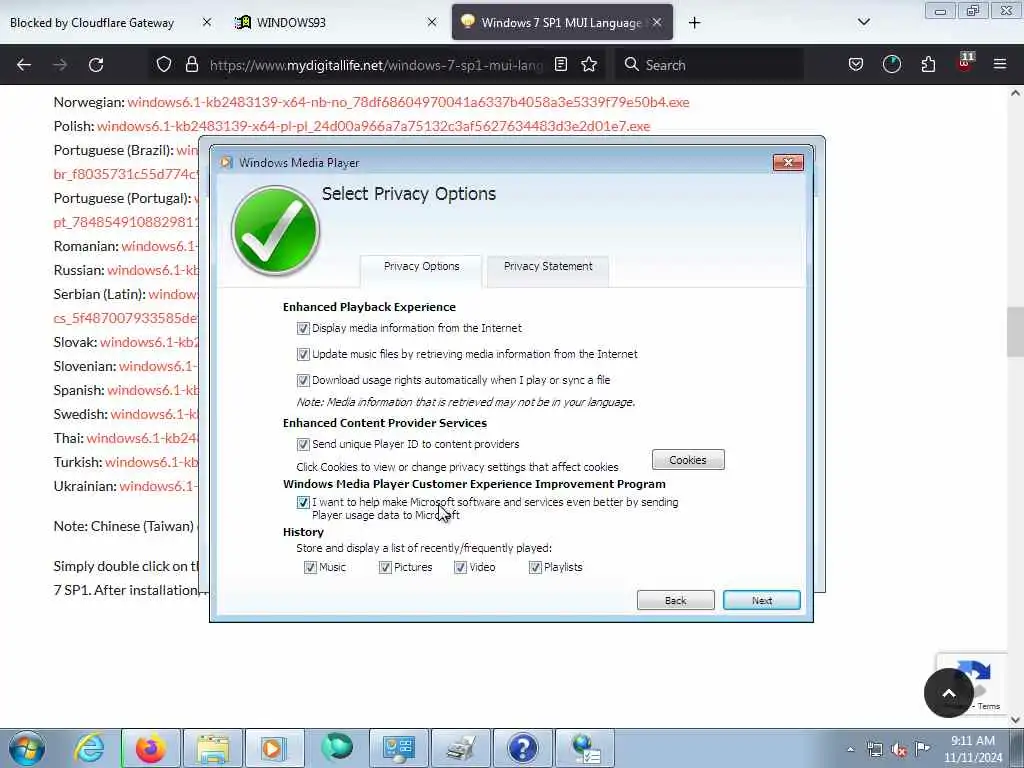Viewport: 1024px width, 768px height.
Task: Click Back in Windows Media Player setup
Action: click(x=675, y=600)
